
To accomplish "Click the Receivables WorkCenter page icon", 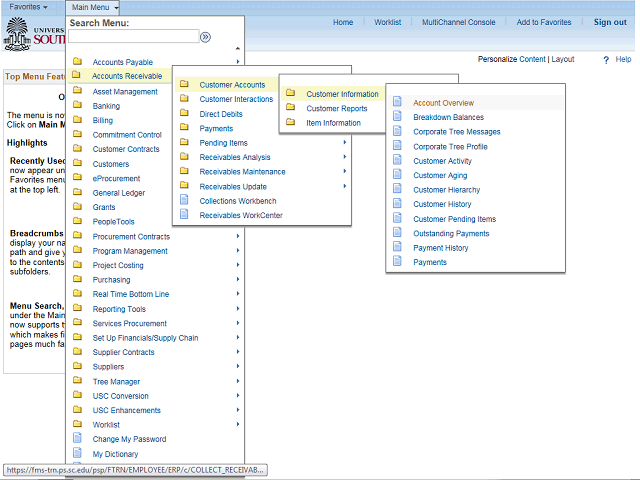I will (183, 215).
